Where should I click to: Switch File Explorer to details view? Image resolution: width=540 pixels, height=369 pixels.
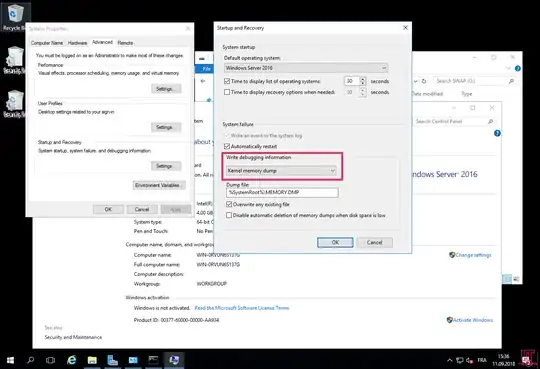point(507,279)
